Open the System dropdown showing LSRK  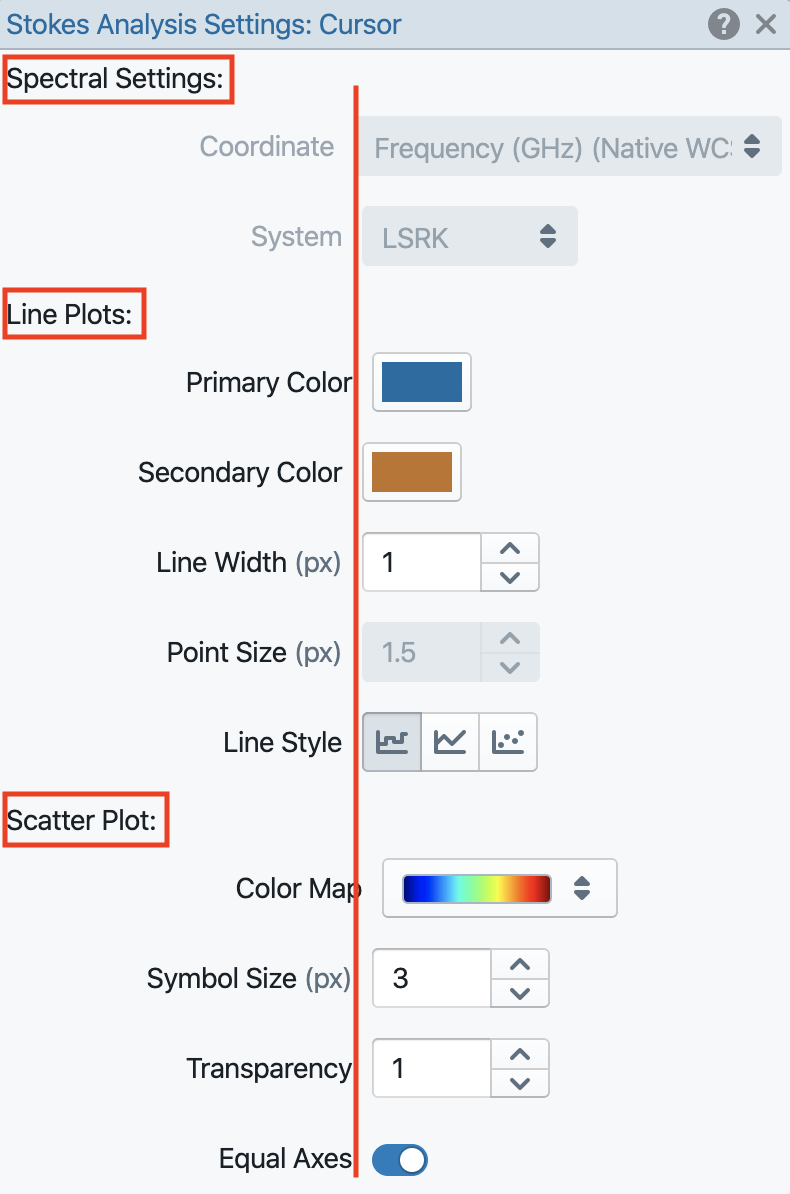(x=468, y=236)
